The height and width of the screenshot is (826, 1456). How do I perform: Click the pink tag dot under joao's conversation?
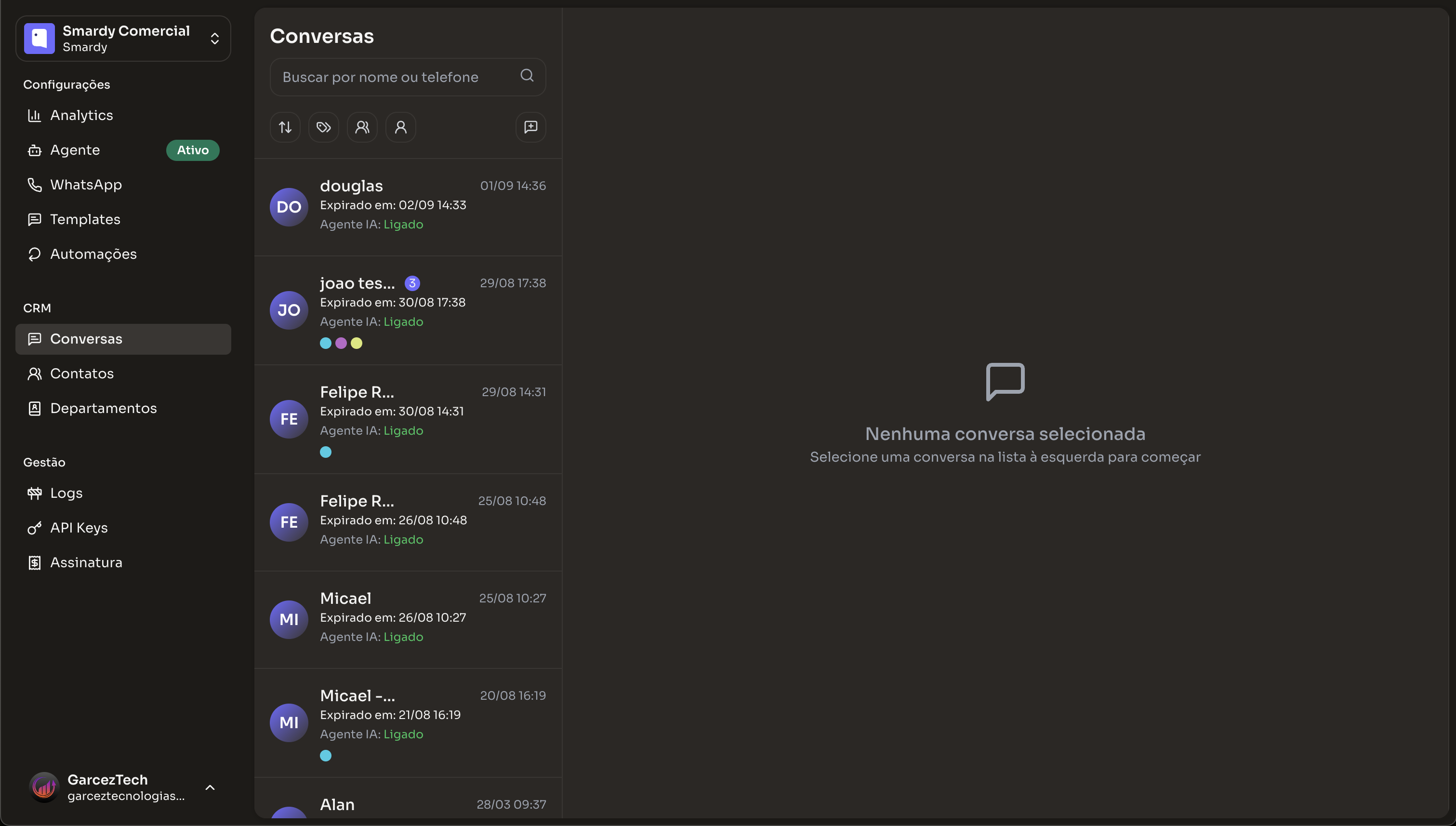pos(341,343)
